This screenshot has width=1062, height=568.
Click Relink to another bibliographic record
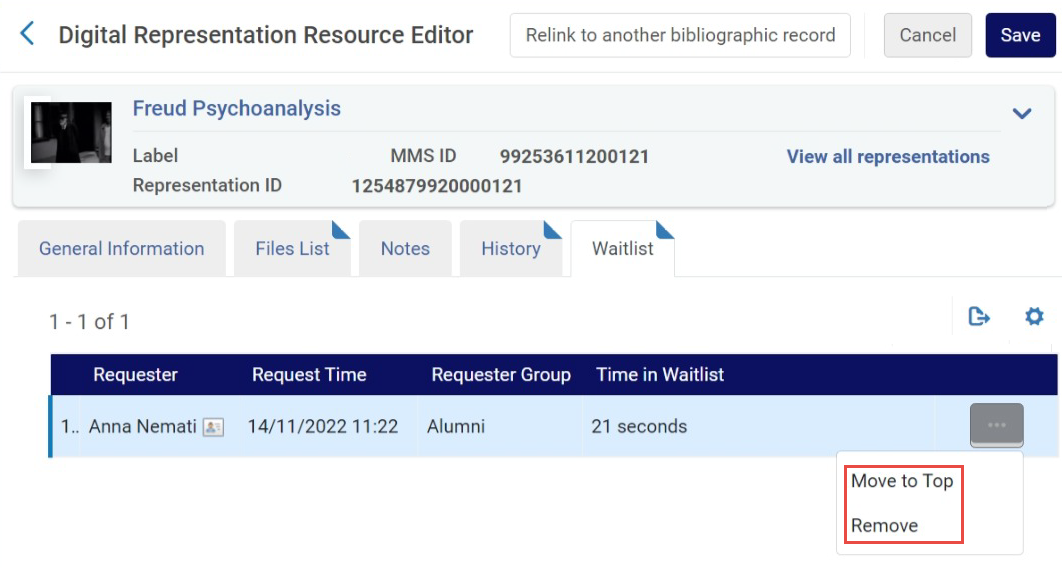click(x=680, y=35)
